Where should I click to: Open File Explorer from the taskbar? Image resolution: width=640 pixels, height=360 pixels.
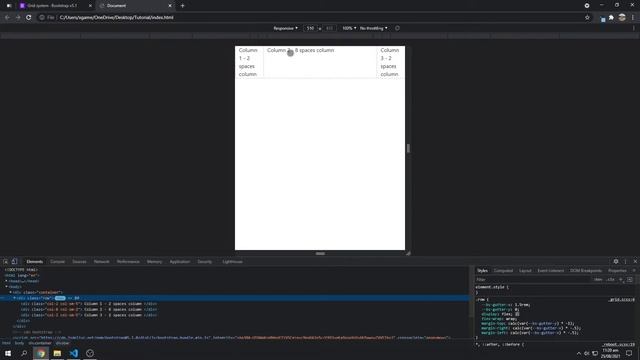click(57, 353)
